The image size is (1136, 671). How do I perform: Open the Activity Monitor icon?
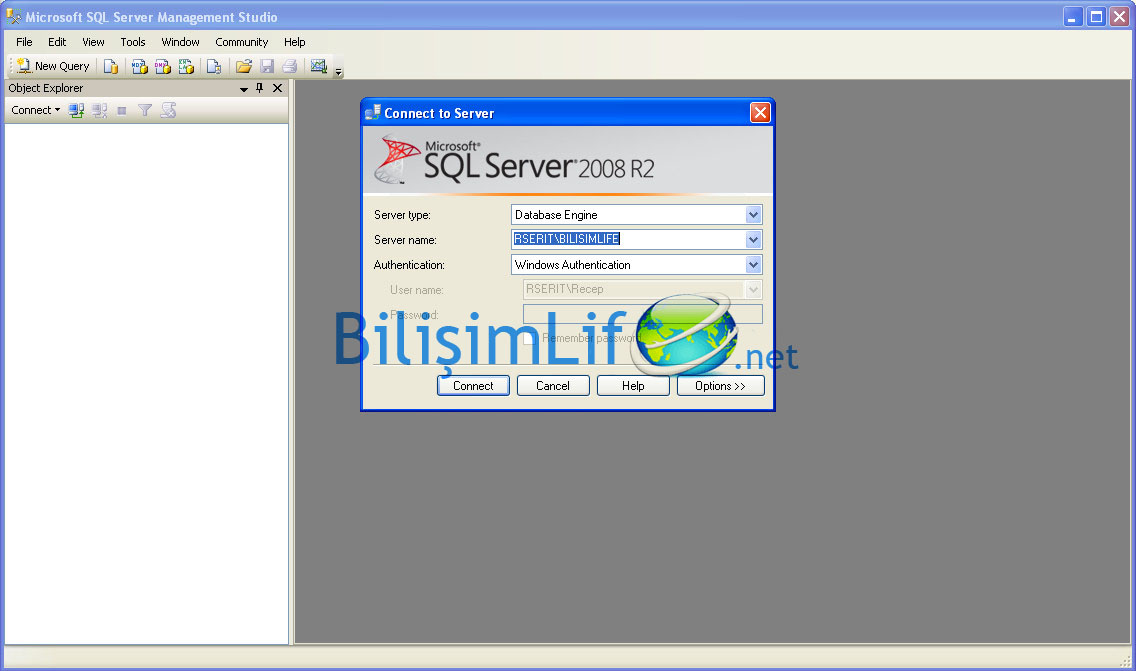click(318, 67)
